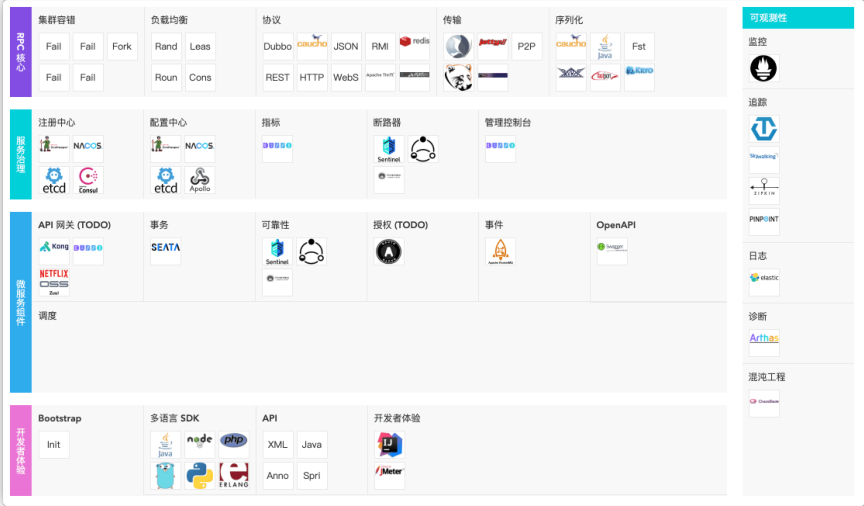This screenshot has height=506, width=864.
Task: Select the Python SDK icon
Action: click(x=200, y=476)
